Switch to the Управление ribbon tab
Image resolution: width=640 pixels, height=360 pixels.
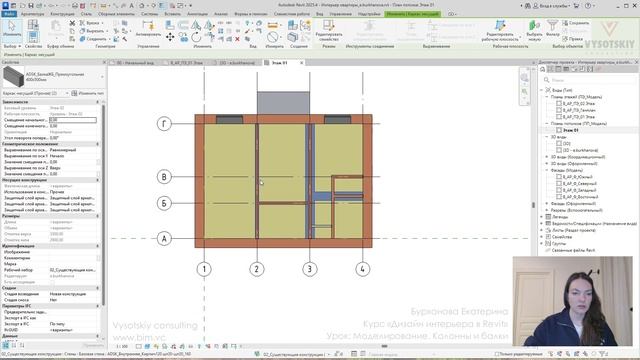[x=340, y=14]
